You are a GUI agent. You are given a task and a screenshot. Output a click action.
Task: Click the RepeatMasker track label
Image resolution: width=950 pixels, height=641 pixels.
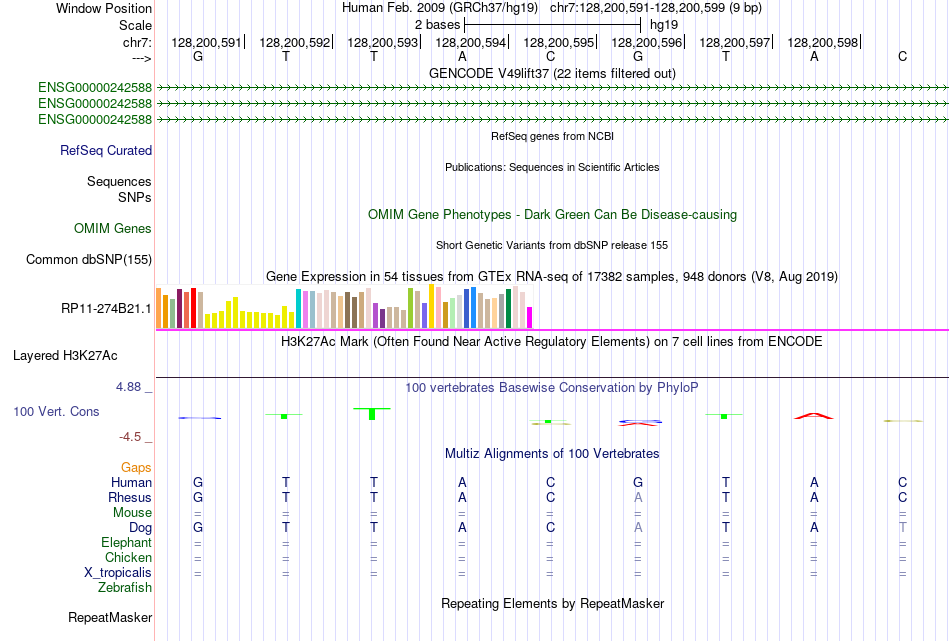110,617
